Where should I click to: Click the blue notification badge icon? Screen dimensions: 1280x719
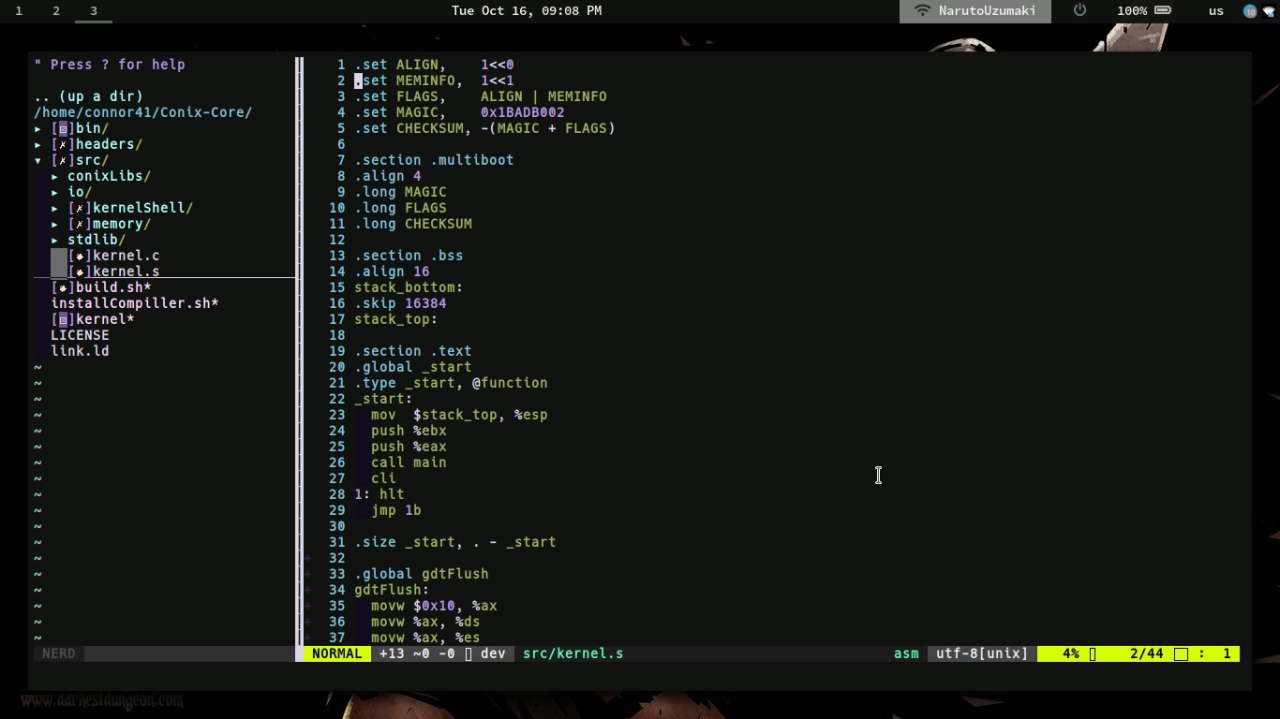[x=1250, y=11]
